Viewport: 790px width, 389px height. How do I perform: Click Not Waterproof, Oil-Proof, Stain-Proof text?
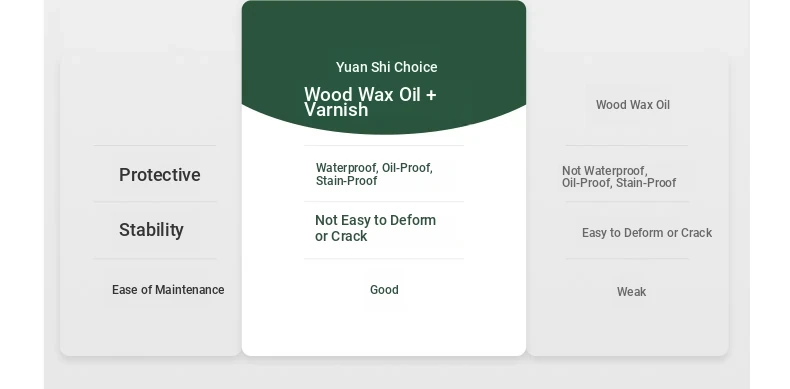[x=619, y=177]
